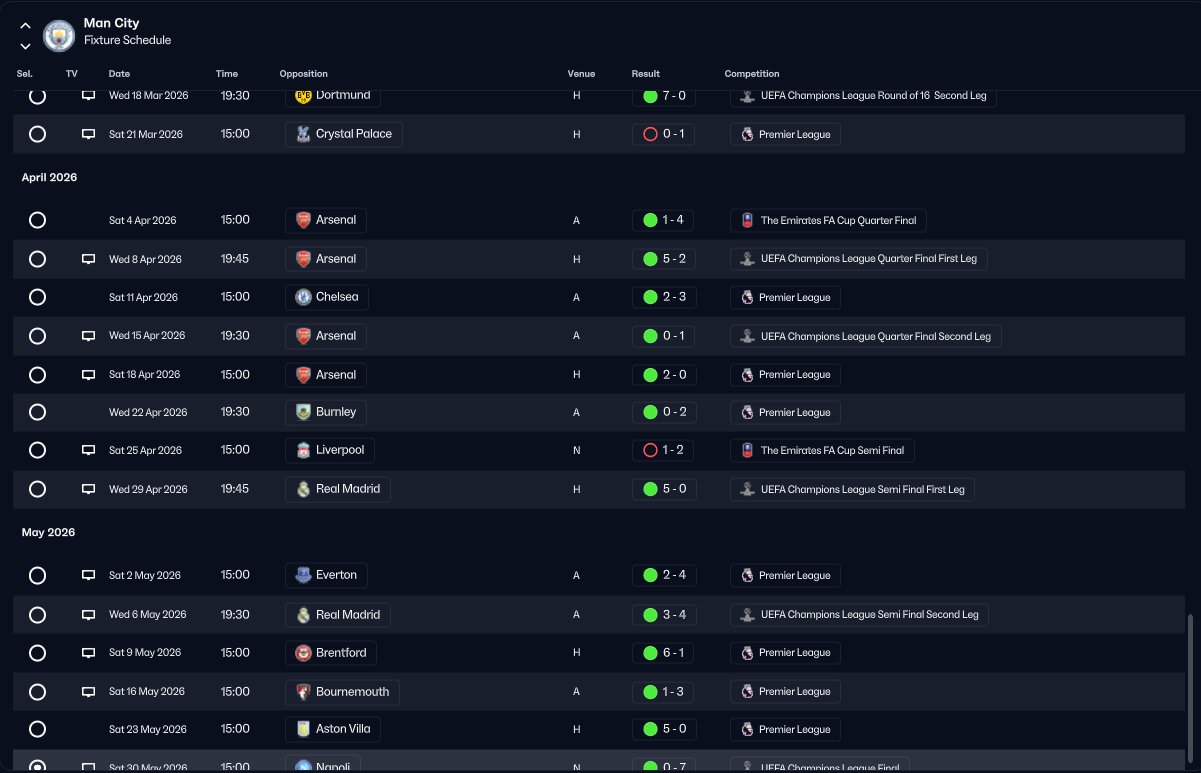Click FA Cup icon in Semi Final competition
This screenshot has width=1201, height=773.
[747, 450]
